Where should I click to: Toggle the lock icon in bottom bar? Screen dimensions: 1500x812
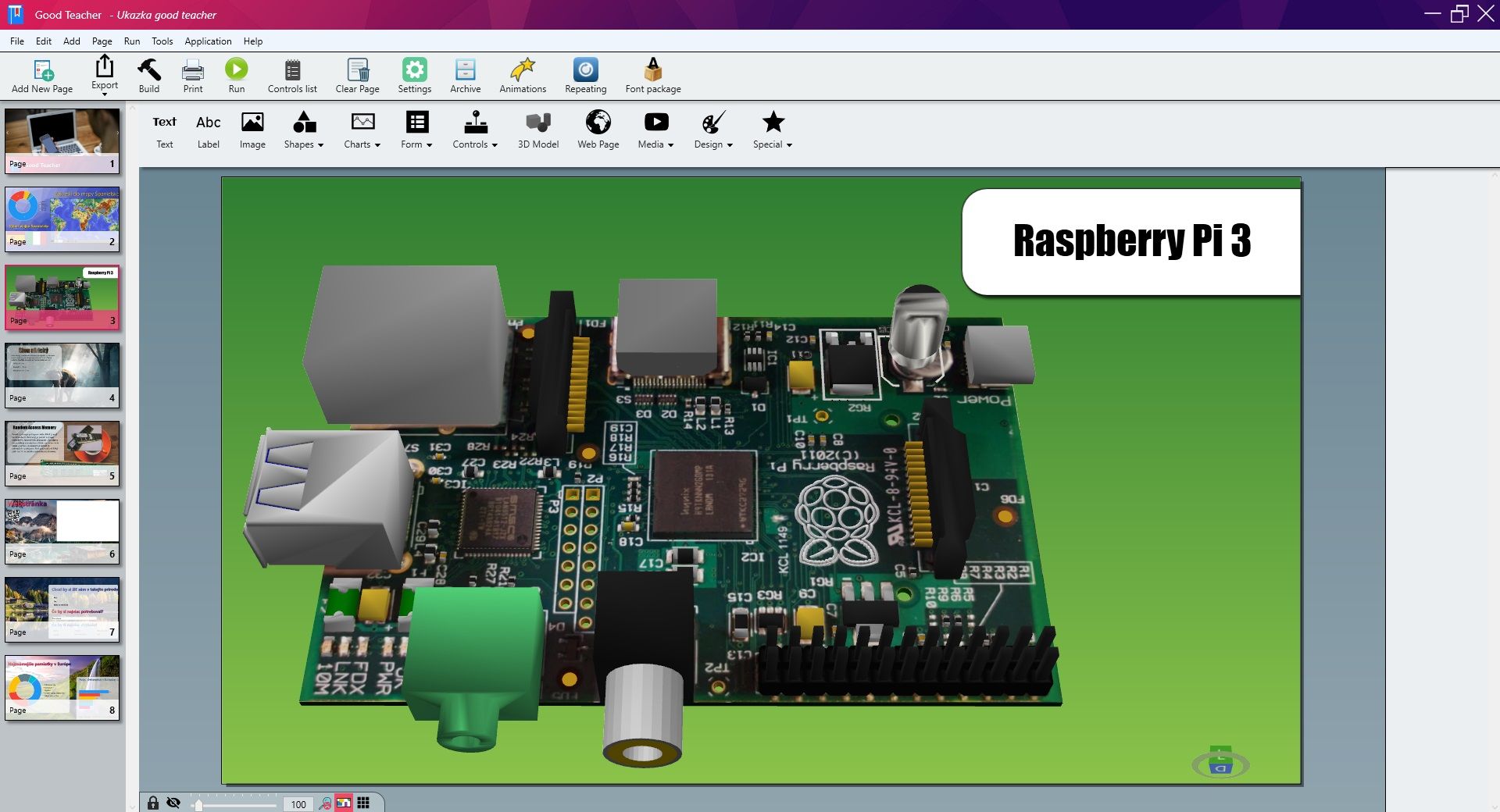(x=153, y=803)
